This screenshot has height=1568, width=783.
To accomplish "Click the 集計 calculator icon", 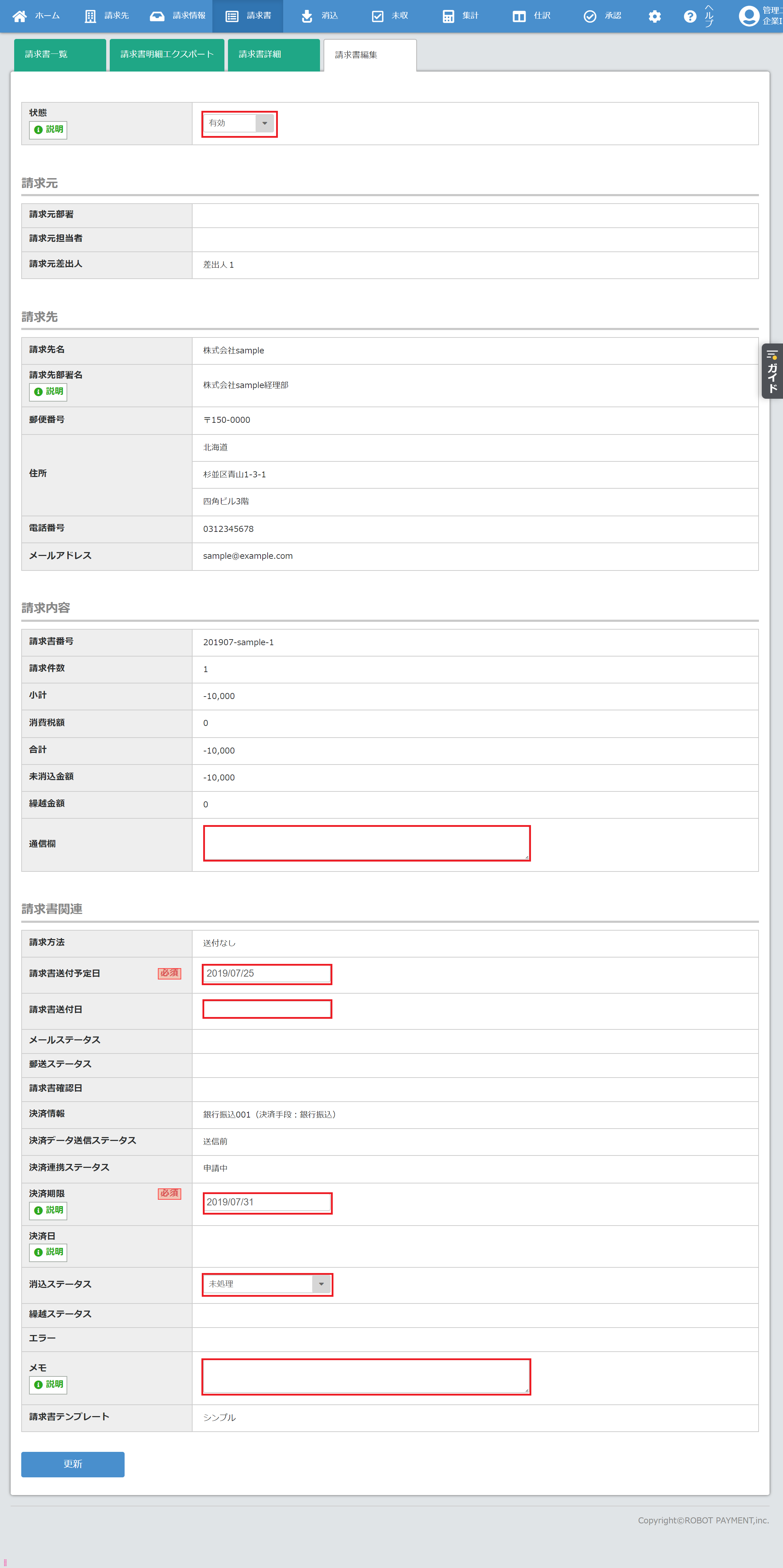I will tap(448, 16).
